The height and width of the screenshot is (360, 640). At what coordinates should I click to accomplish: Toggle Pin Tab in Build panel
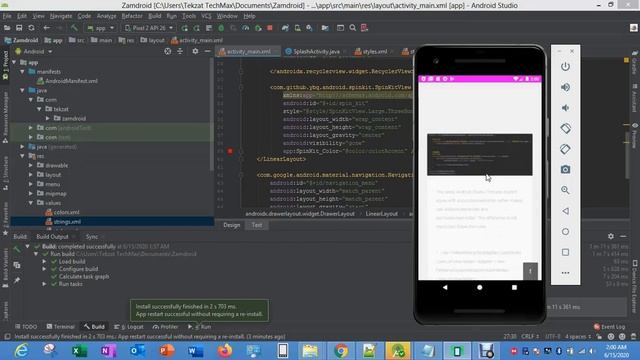(x=17, y=280)
